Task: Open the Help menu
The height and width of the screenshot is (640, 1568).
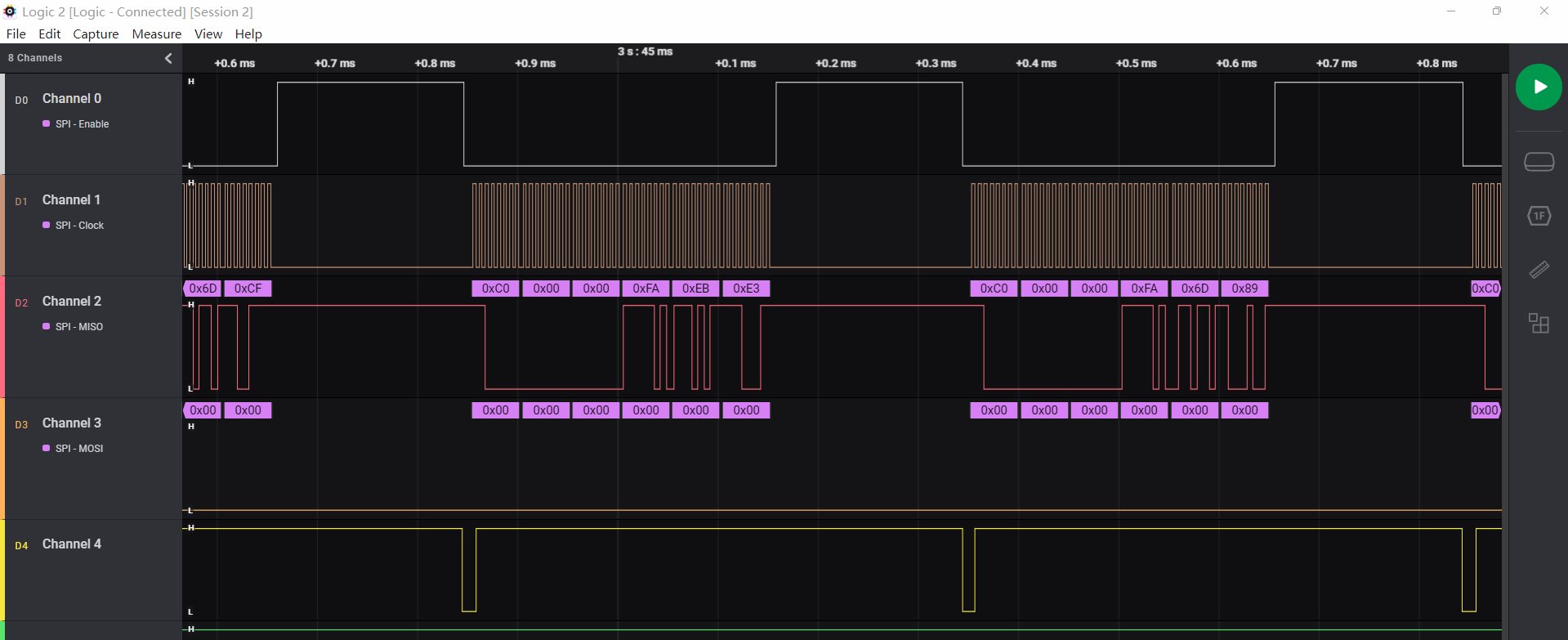Action: 248,34
